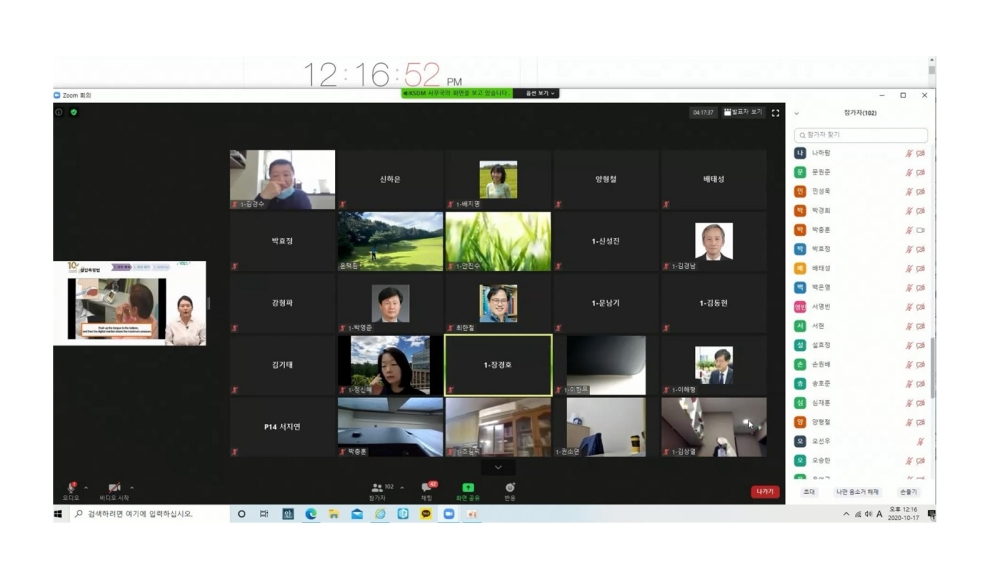
Task: Click the raise hand button
Action: click(x=908, y=492)
